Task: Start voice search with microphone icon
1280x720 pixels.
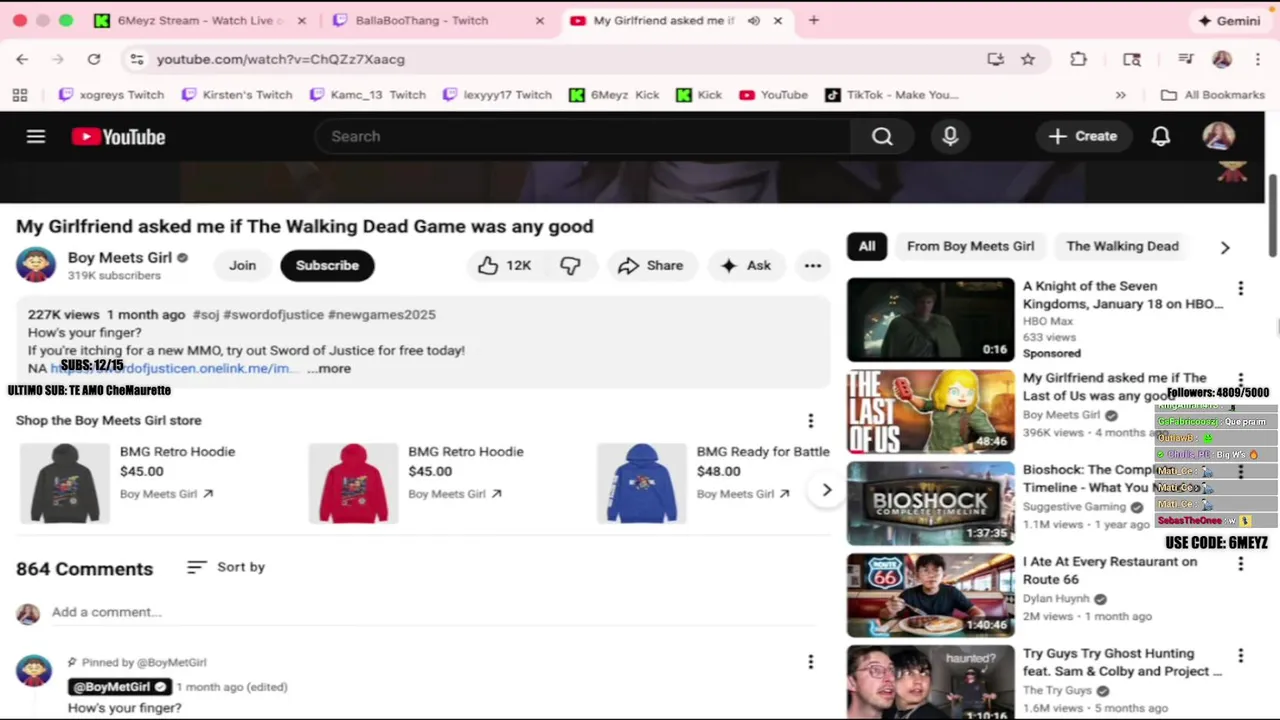Action: click(950, 136)
